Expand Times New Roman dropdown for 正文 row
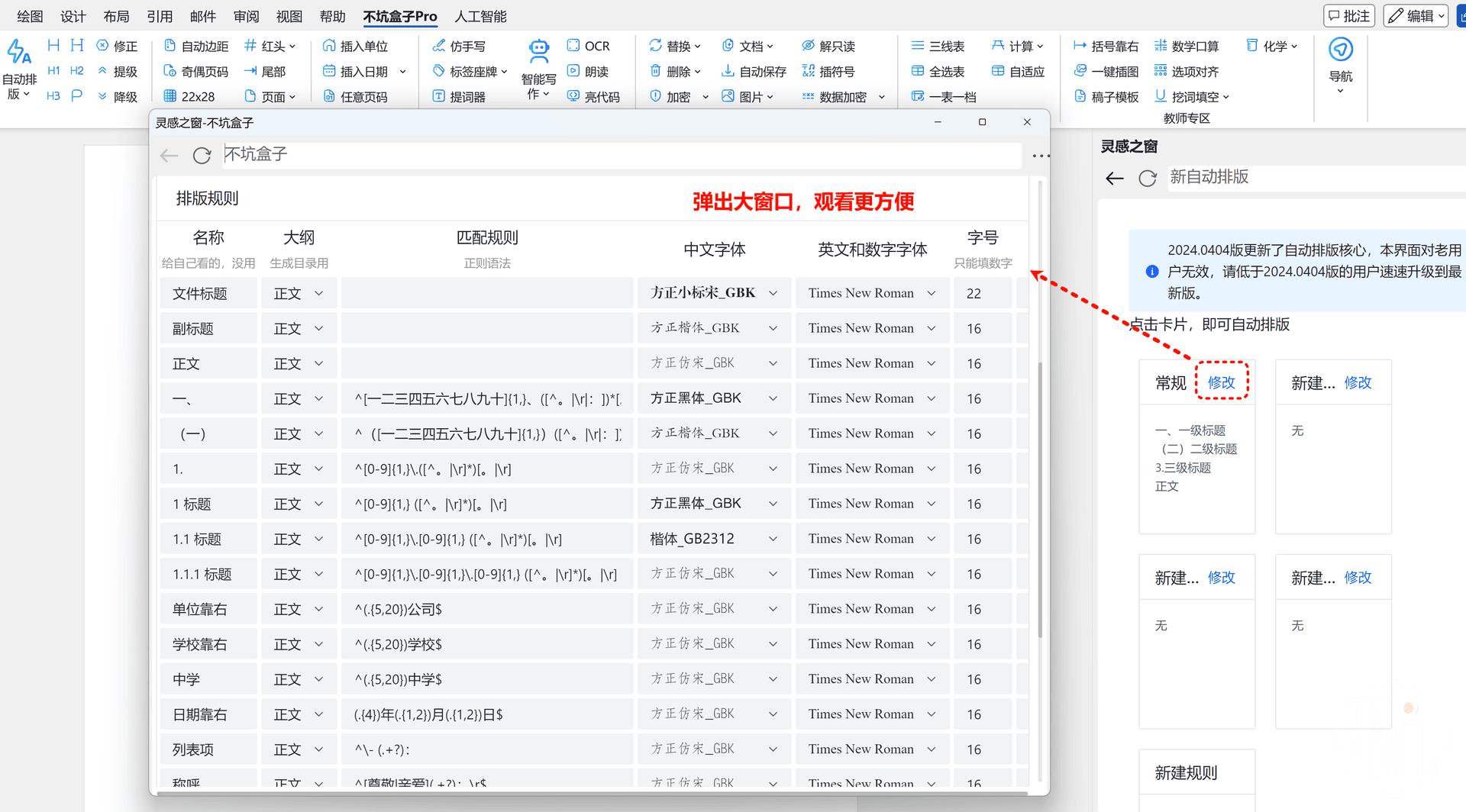 [931, 363]
